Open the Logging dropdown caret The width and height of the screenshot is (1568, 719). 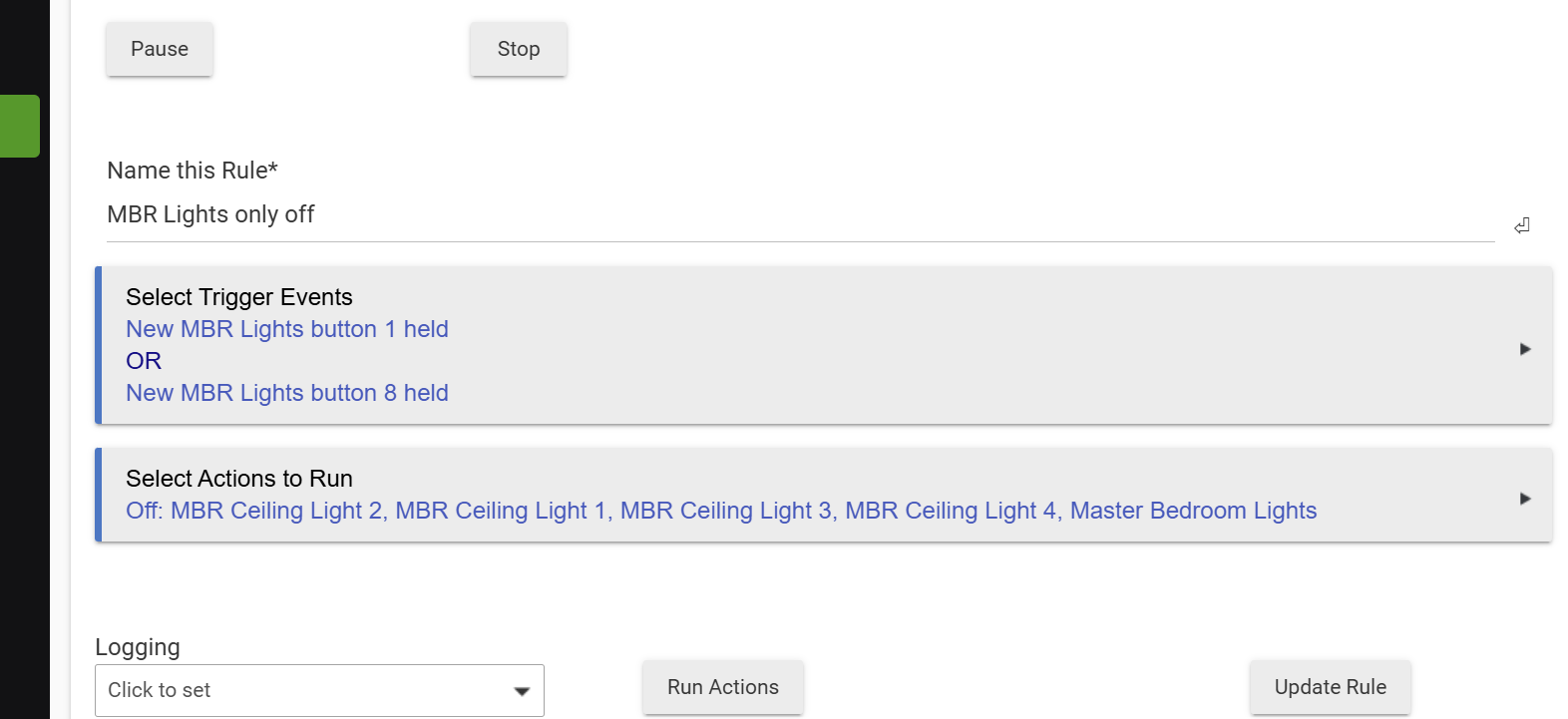[x=522, y=691]
